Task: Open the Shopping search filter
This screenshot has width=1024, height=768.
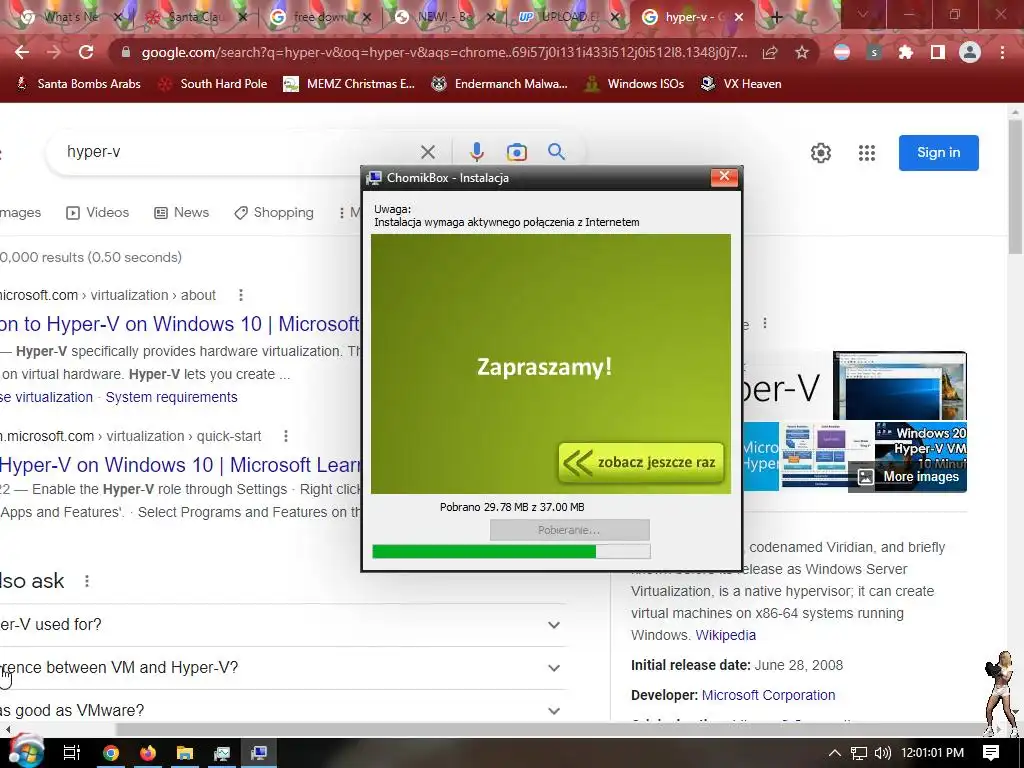Action: click(274, 212)
